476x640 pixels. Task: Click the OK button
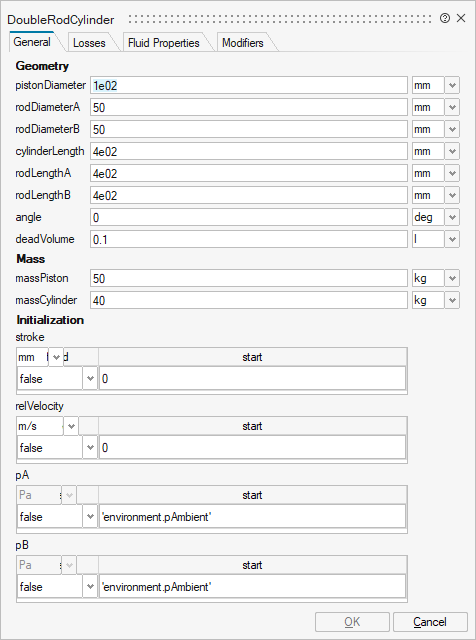pyautogui.click(x=352, y=622)
